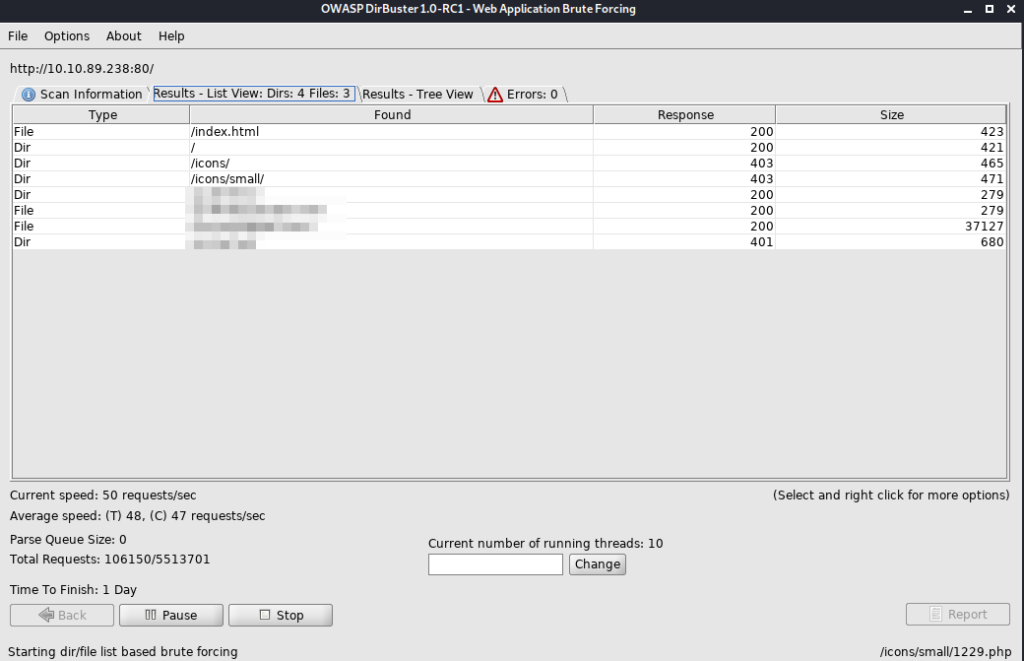The width and height of the screenshot is (1024, 661).
Task: Click the Change threads button
Action: tap(597, 564)
